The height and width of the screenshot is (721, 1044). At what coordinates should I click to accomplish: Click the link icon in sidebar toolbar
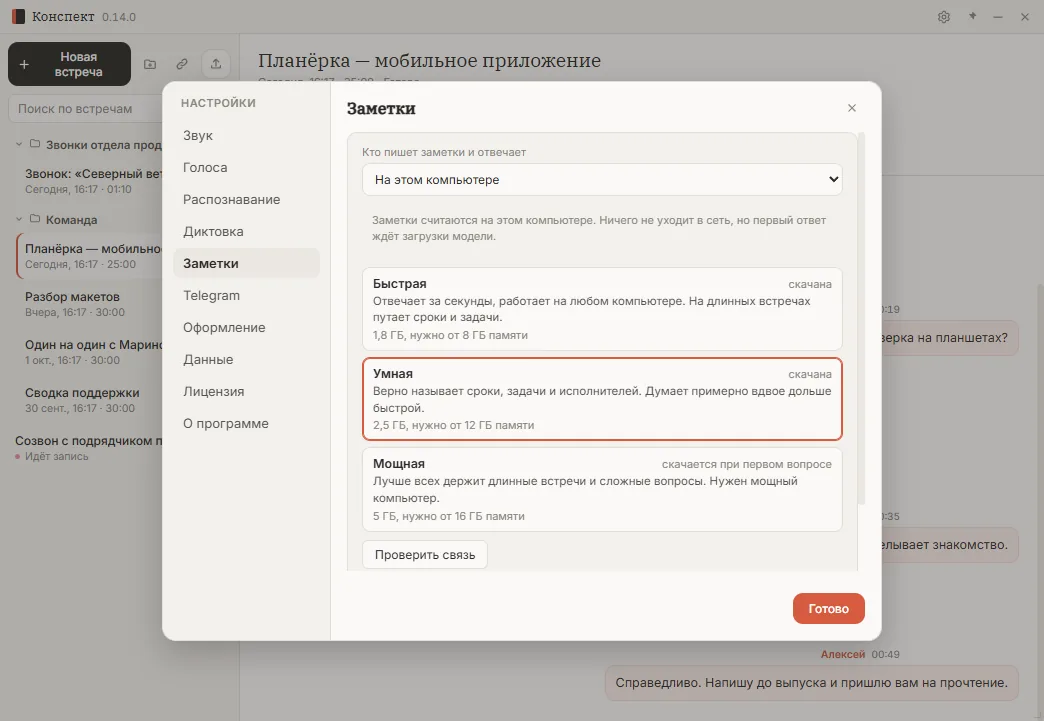coord(182,64)
